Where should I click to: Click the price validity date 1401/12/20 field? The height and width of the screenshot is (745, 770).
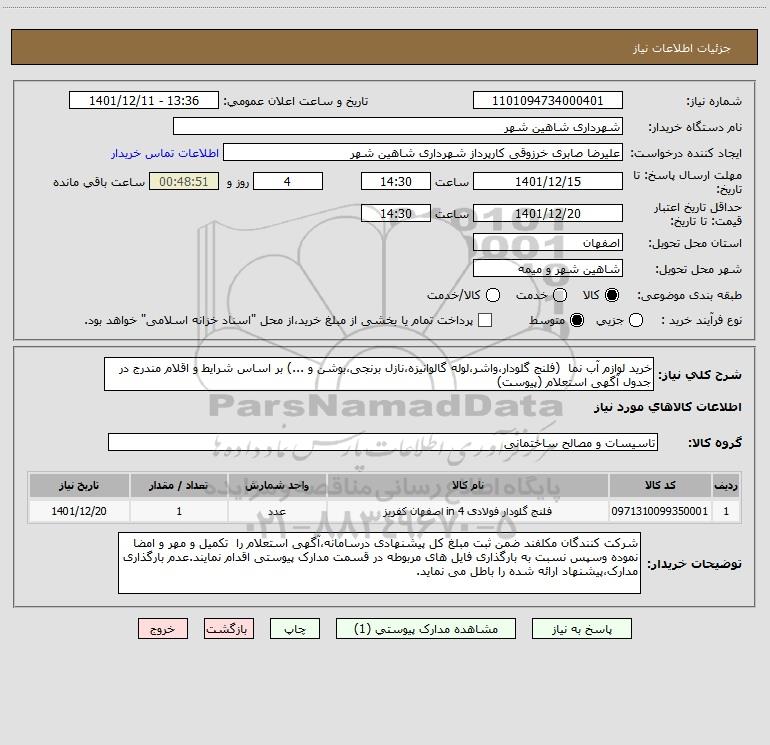click(x=548, y=213)
